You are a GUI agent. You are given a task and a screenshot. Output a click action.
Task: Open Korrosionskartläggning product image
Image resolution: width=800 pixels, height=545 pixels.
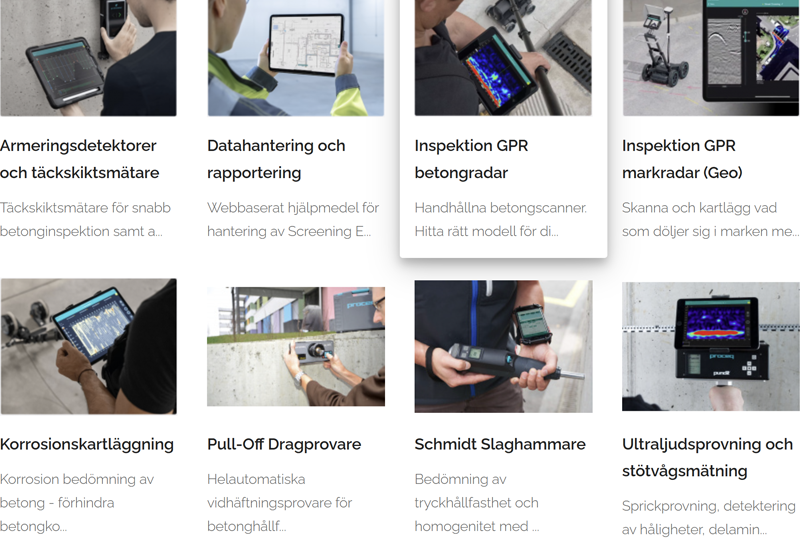pyautogui.click(x=88, y=346)
